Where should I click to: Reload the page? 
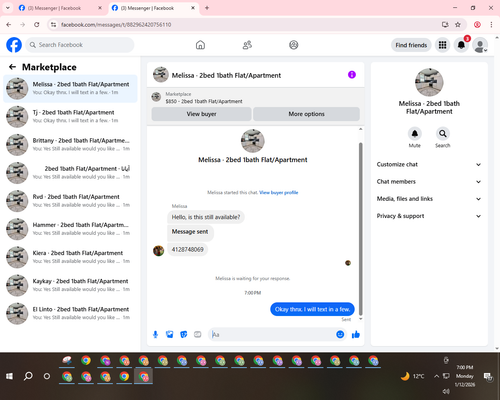pyautogui.click(x=37, y=25)
